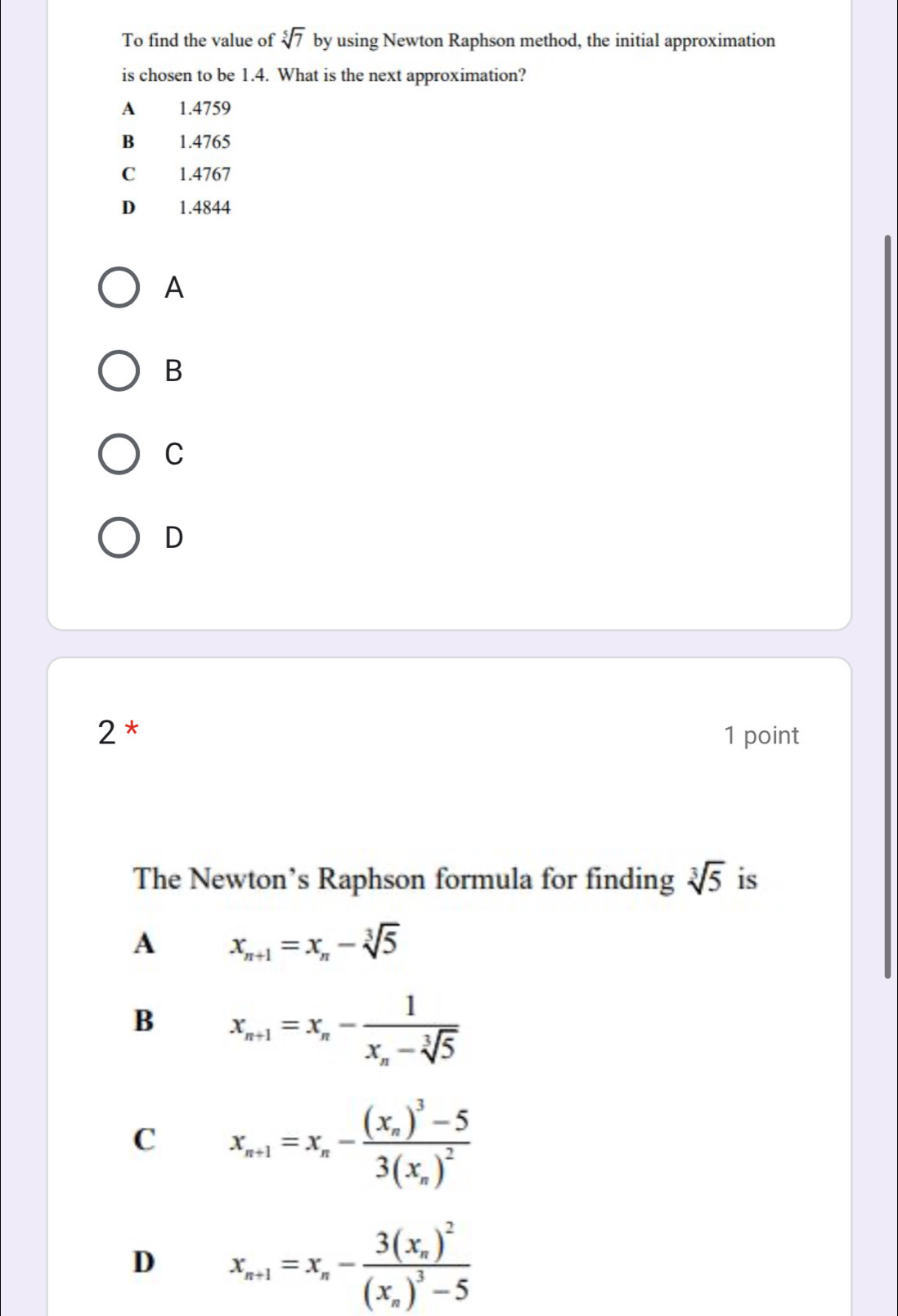Select radio button option C
This screenshot has width=898, height=1316.
119,454
